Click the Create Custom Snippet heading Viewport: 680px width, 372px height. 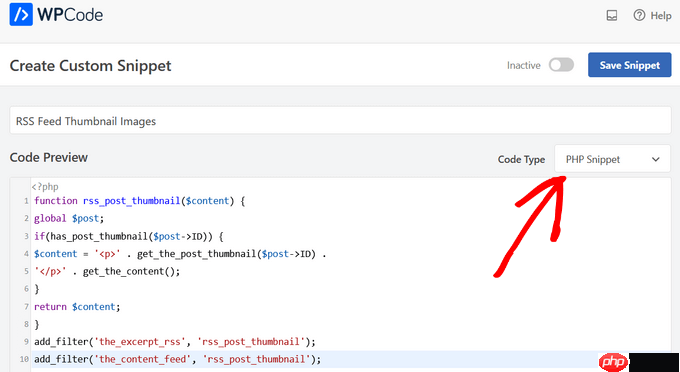pos(91,66)
